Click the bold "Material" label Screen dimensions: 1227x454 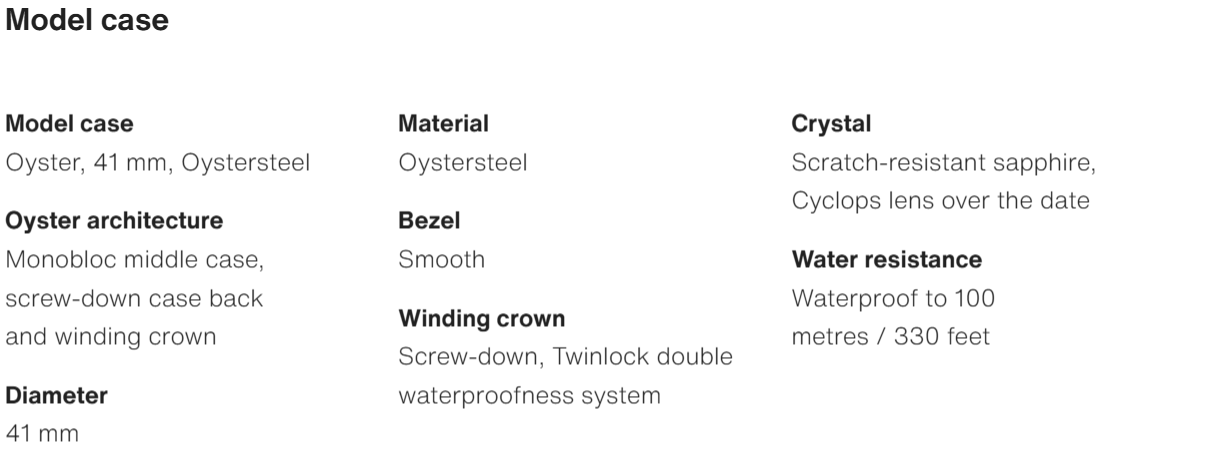tap(443, 124)
